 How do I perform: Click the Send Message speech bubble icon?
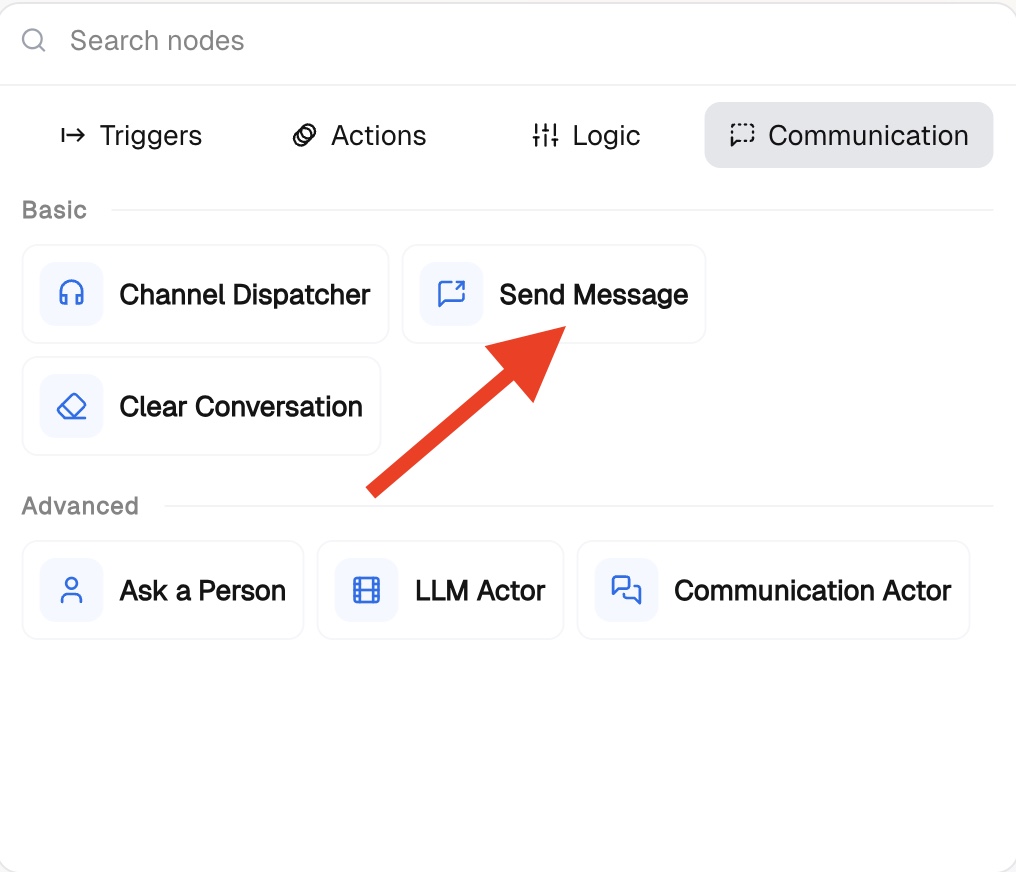(x=451, y=294)
